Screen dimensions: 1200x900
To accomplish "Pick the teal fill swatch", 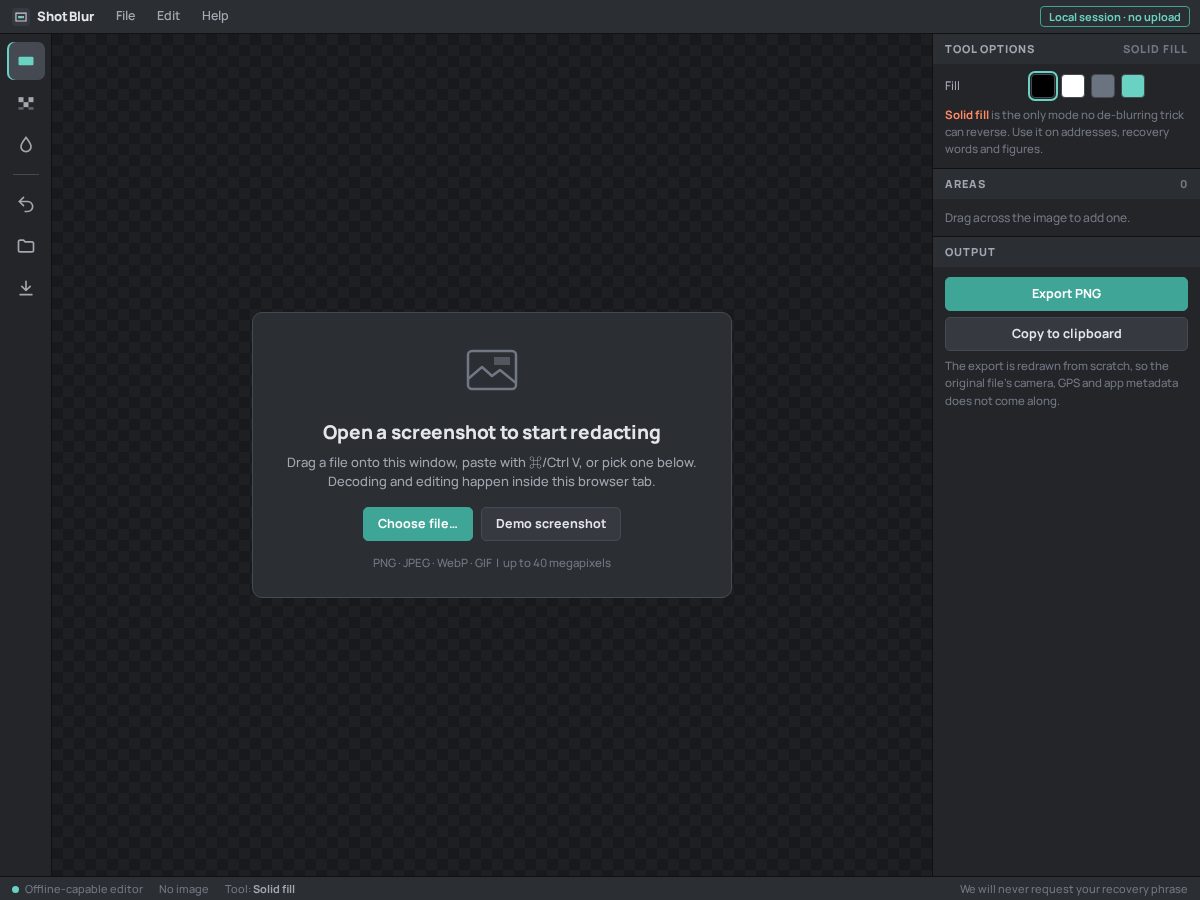I will pyautogui.click(x=1133, y=86).
